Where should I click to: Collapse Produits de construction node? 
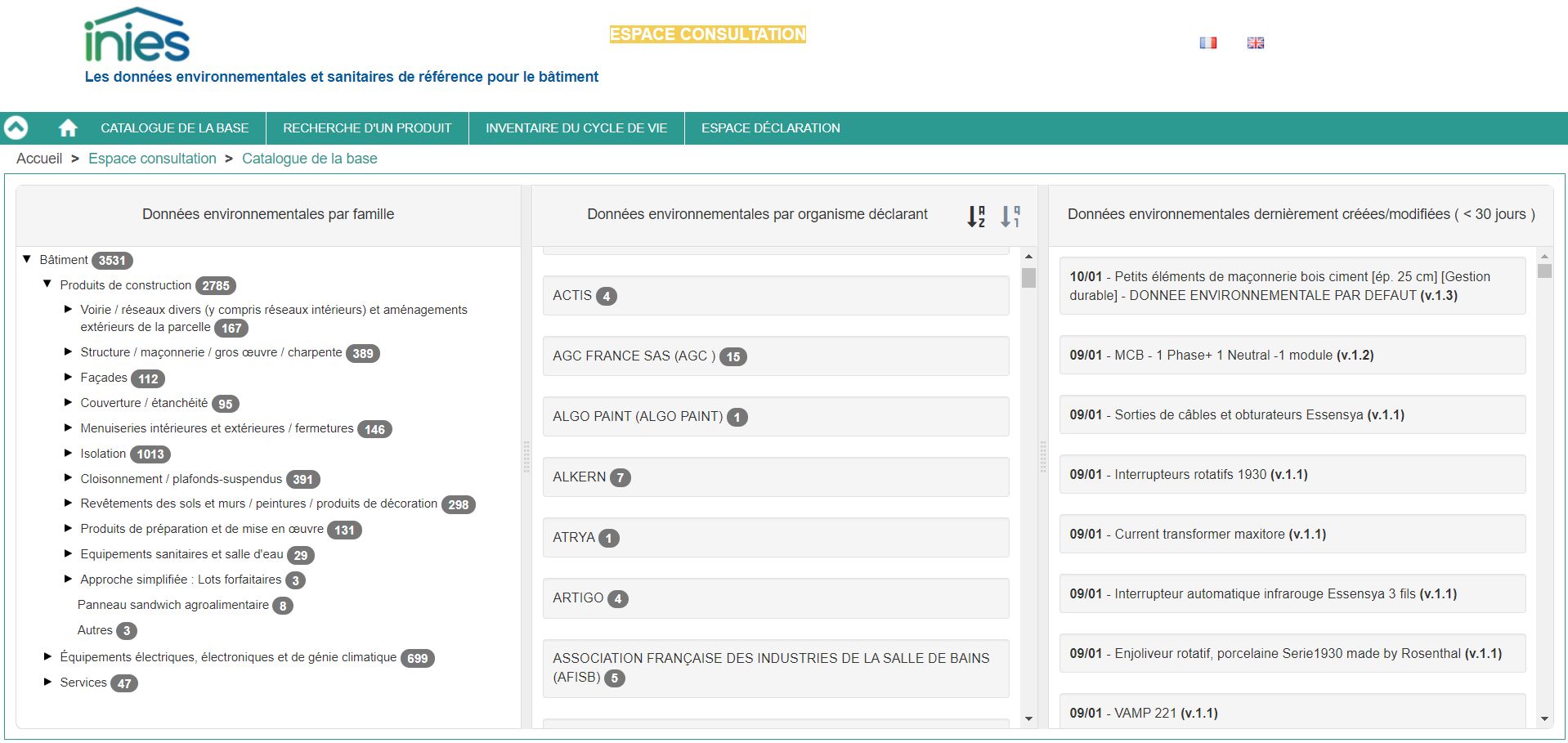47,284
